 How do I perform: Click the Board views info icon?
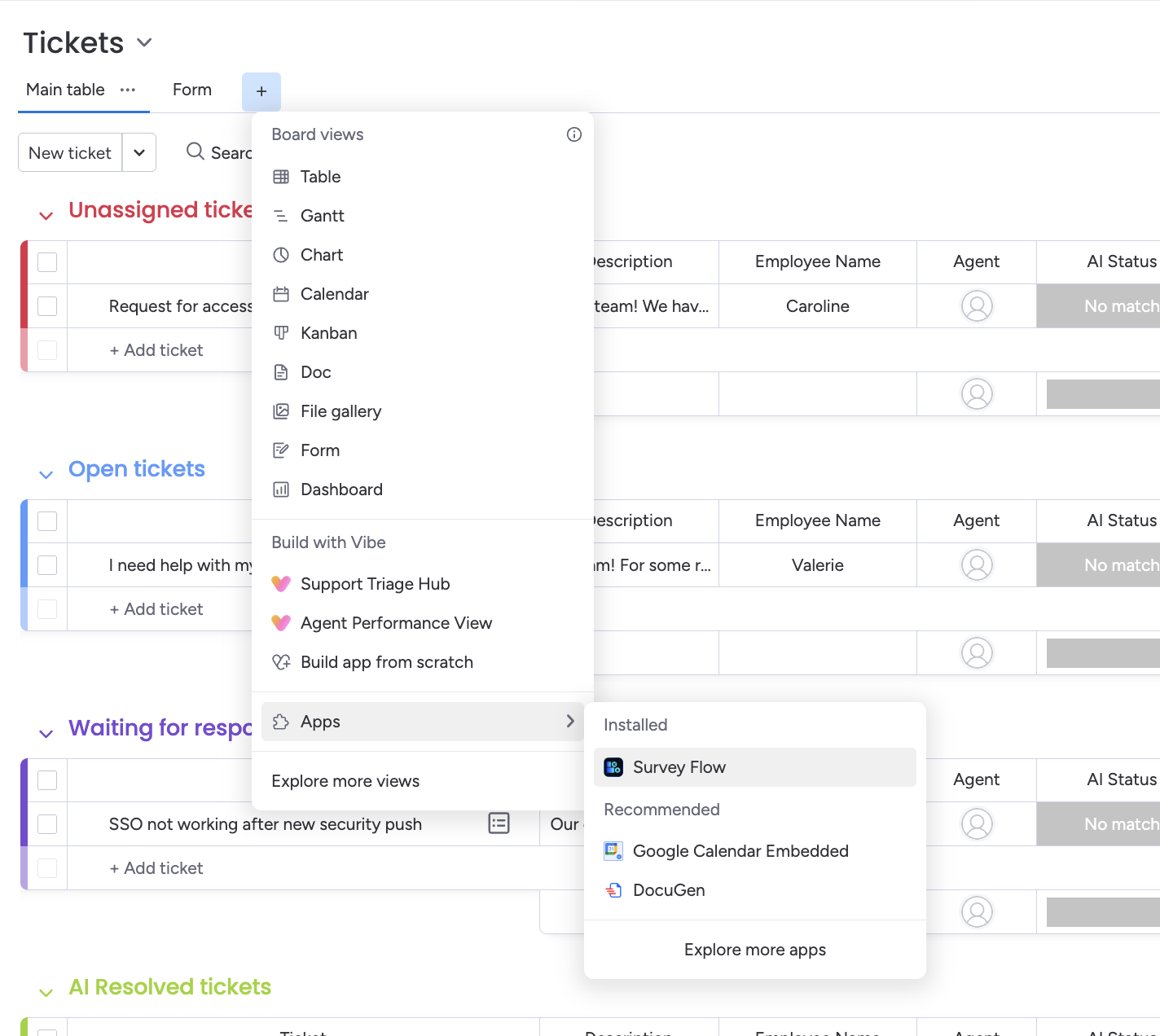point(574,134)
